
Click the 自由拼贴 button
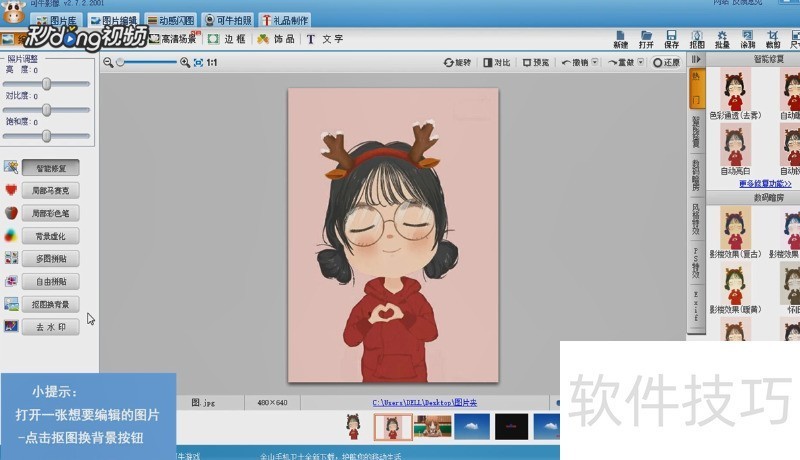(x=51, y=282)
